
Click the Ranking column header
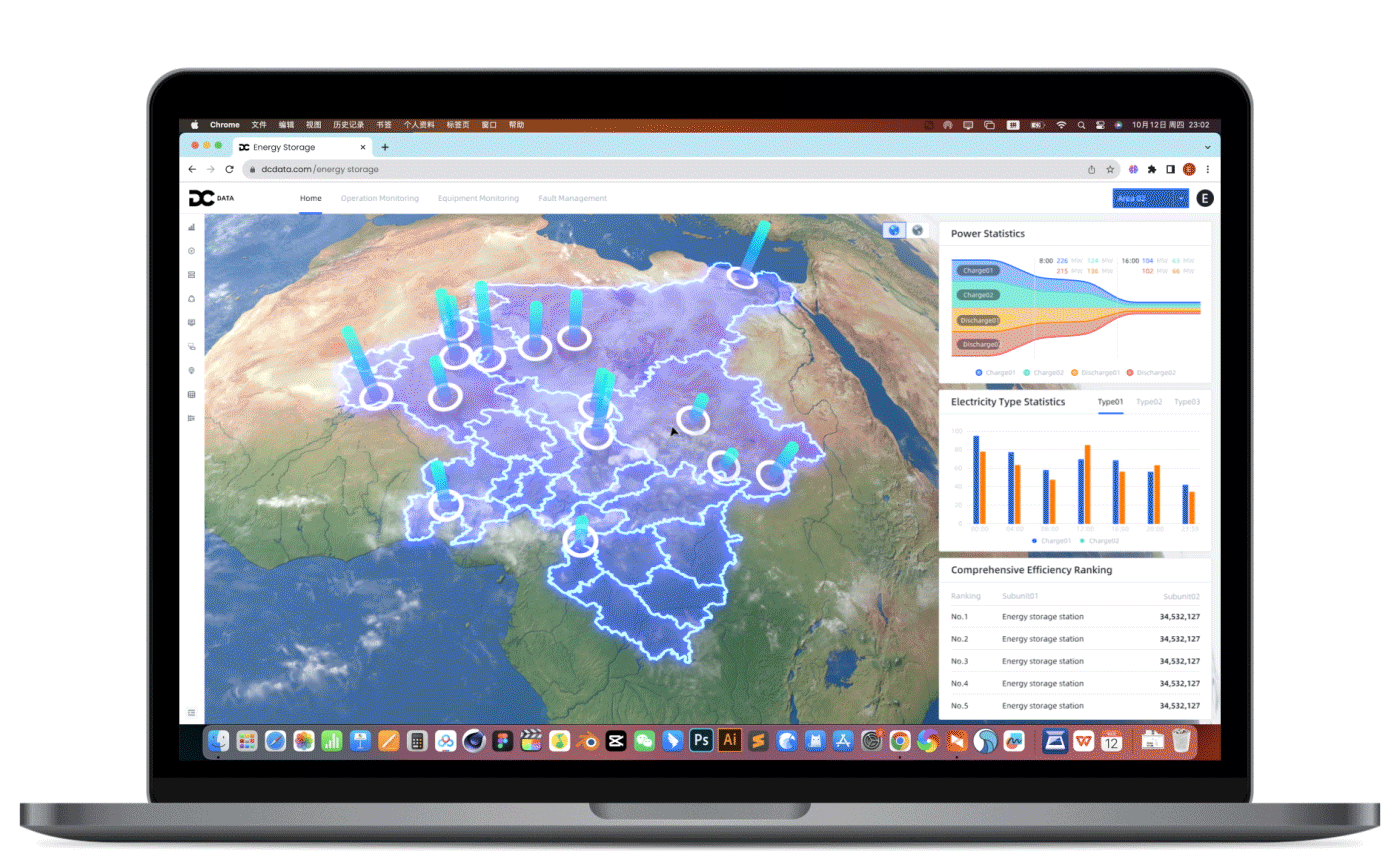[965, 595]
